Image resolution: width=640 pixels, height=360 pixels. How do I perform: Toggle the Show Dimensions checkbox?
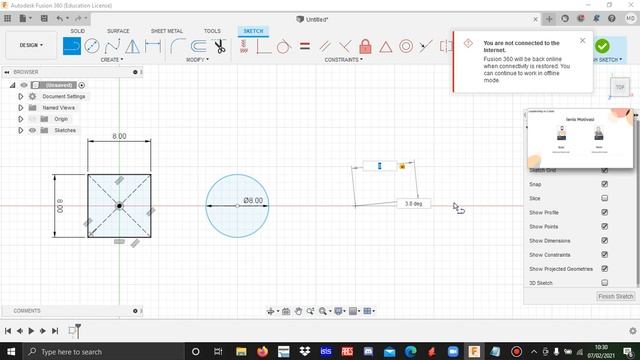(x=604, y=240)
